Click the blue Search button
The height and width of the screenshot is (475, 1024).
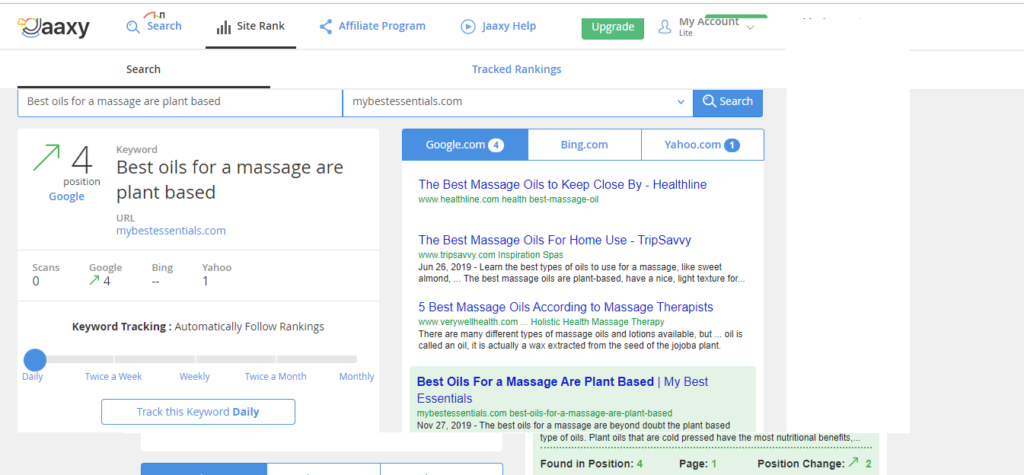point(728,102)
